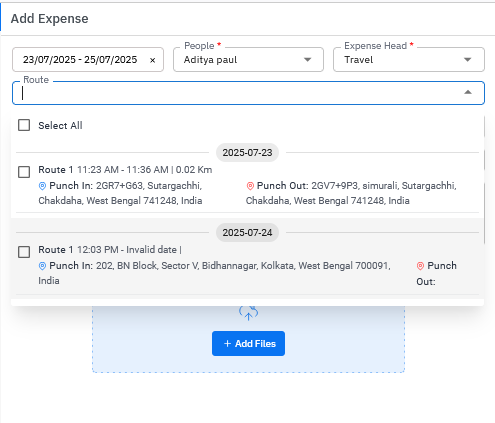Click Punch Out address 2GV7+9P3, simurali
The image size is (495, 423).
(351, 193)
